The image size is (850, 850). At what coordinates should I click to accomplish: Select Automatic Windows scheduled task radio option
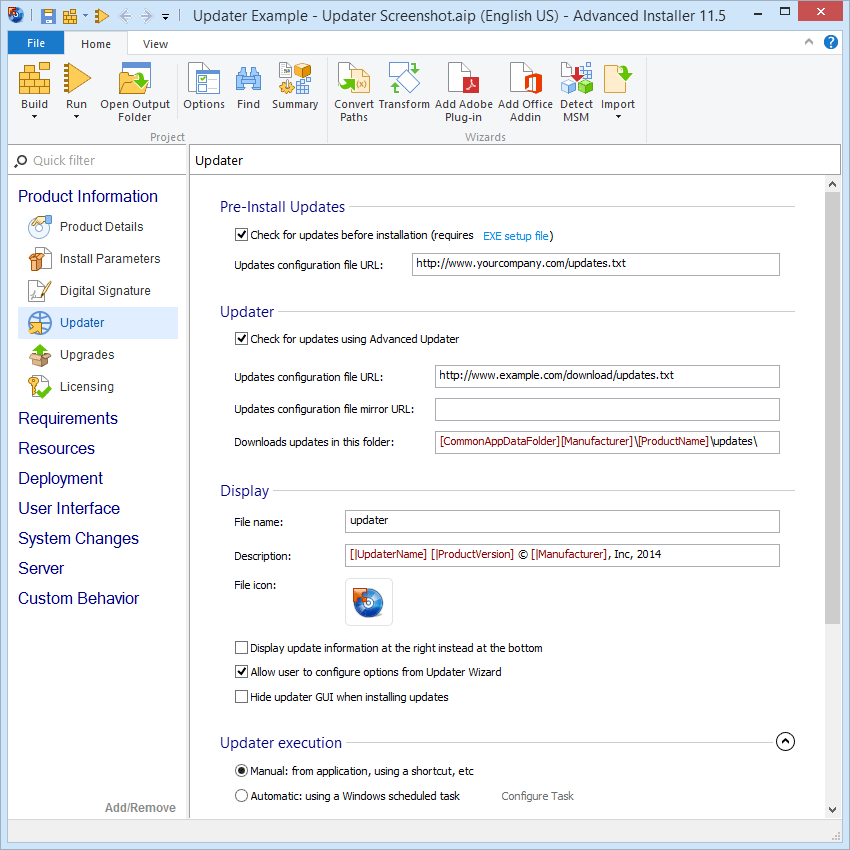tap(241, 796)
